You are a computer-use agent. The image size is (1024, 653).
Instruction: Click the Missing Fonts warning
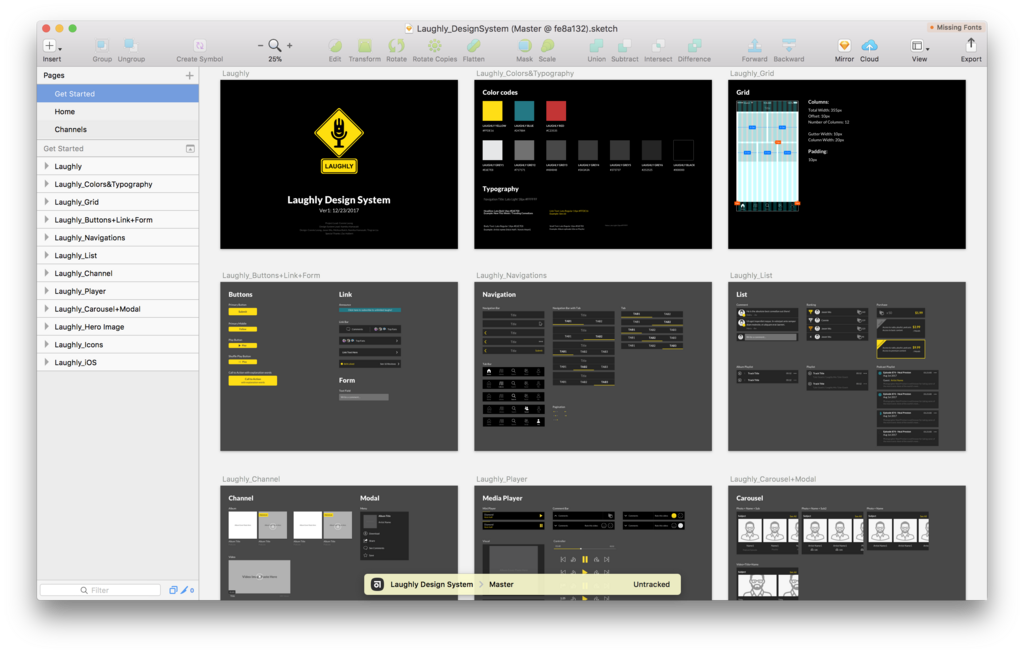click(955, 27)
